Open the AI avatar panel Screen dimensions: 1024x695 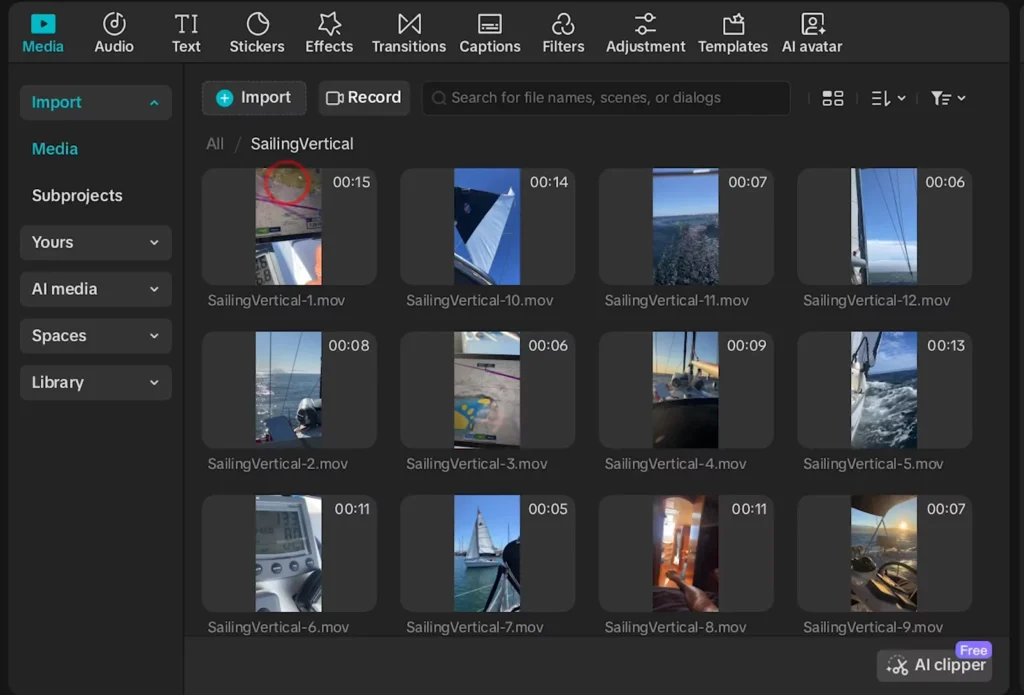(x=812, y=33)
